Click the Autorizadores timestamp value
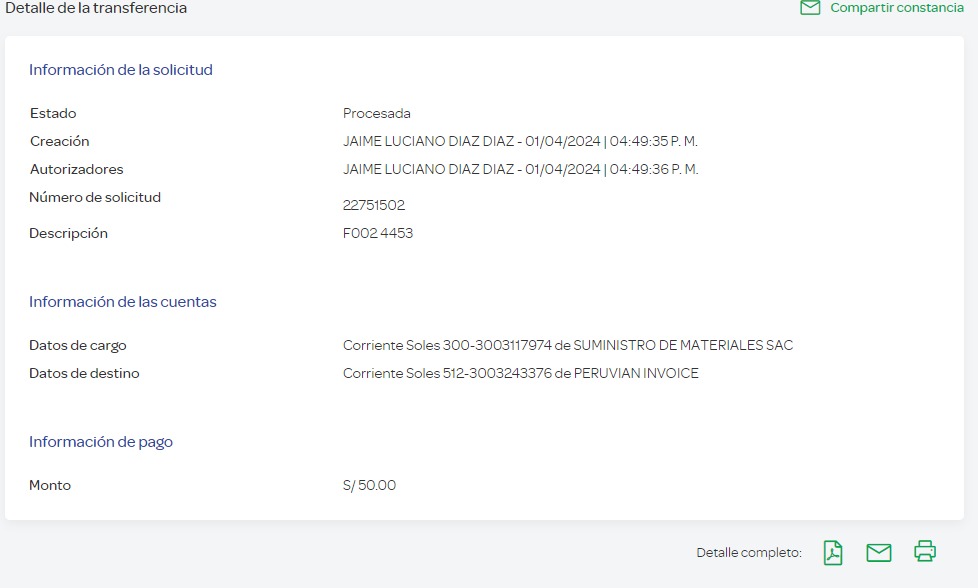The width and height of the screenshot is (978, 588). (520, 170)
